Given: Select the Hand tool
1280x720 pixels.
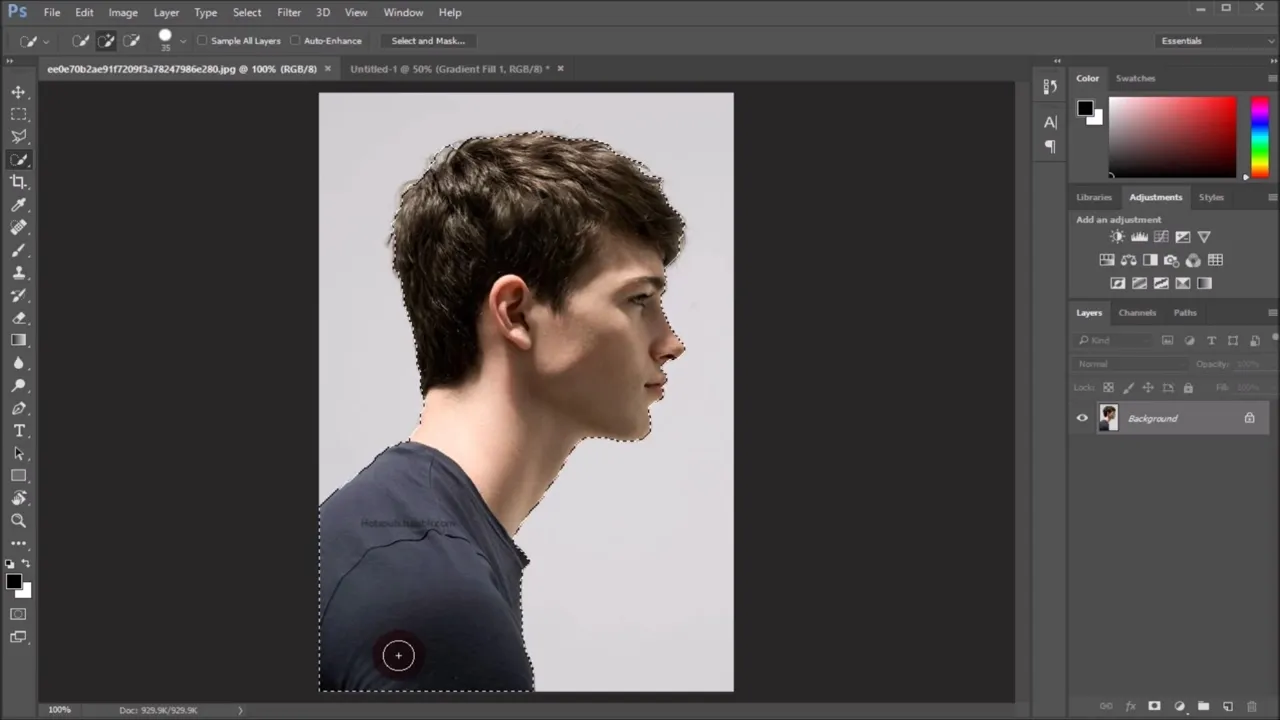Looking at the screenshot, I should pyautogui.click(x=19, y=498).
